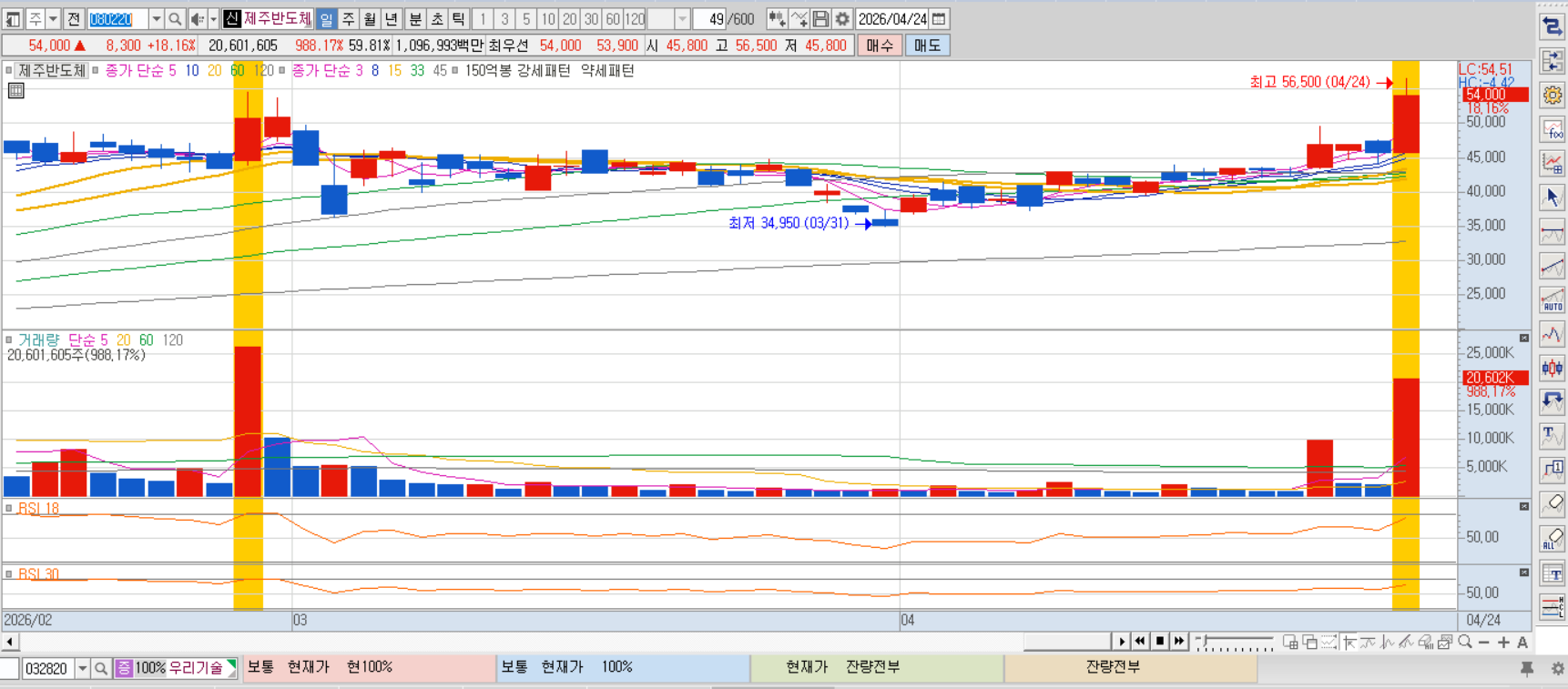
Task: Click the 현재가 잔량전부 green button
Action: tap(876, 668)
